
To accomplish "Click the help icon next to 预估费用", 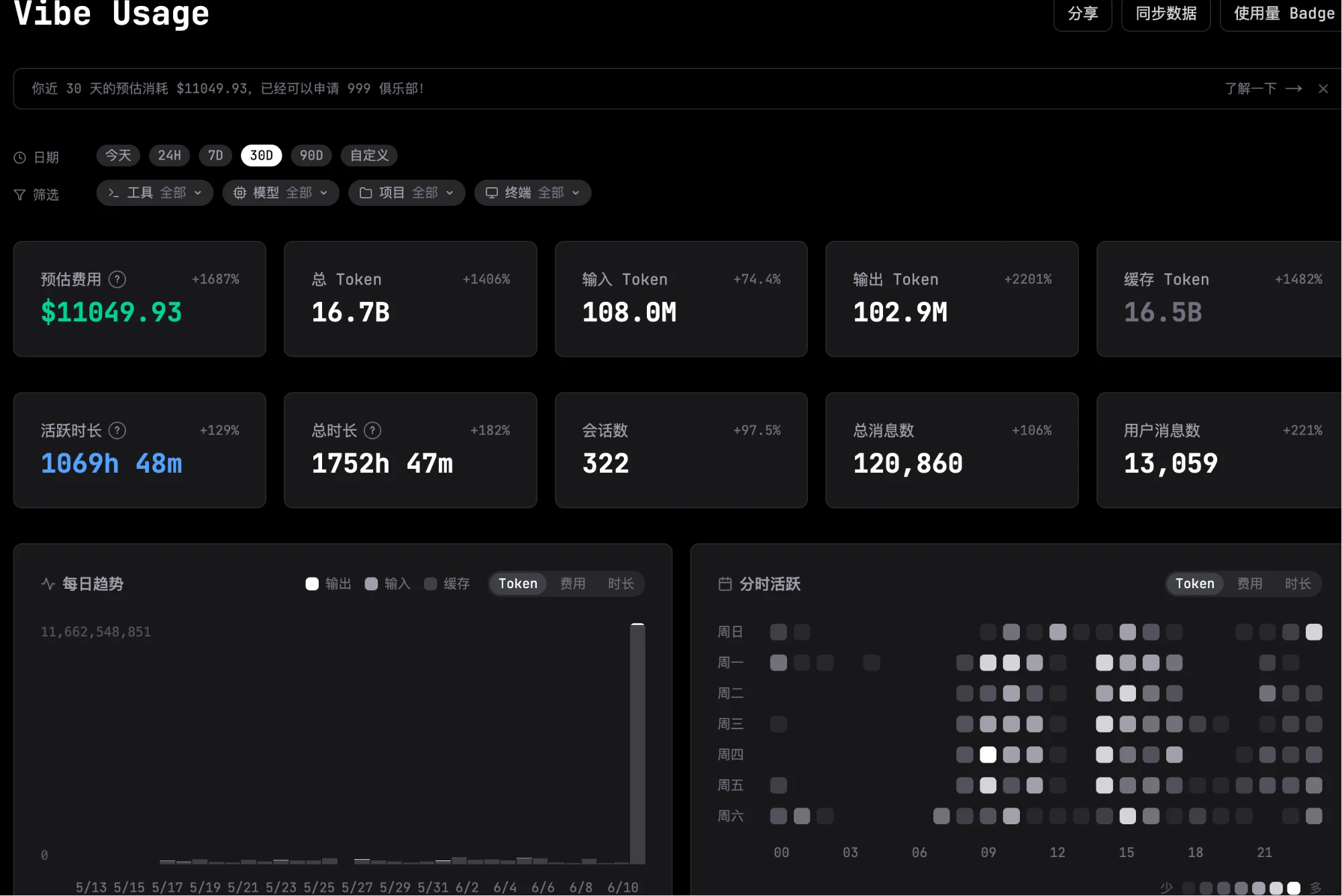I will pyautogui.click(x=117, y=279).
